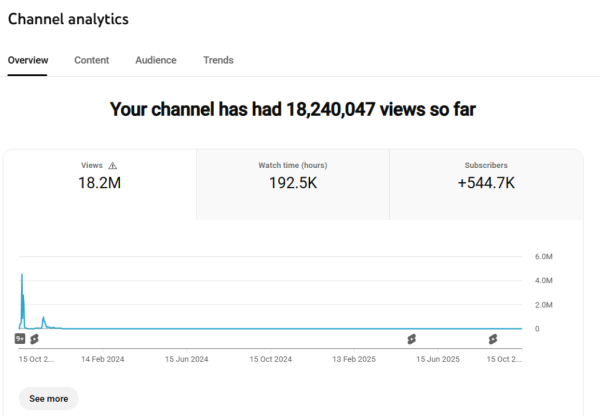
Task: Click the 18,240,047 views headline text
Action: coord(292,109)
